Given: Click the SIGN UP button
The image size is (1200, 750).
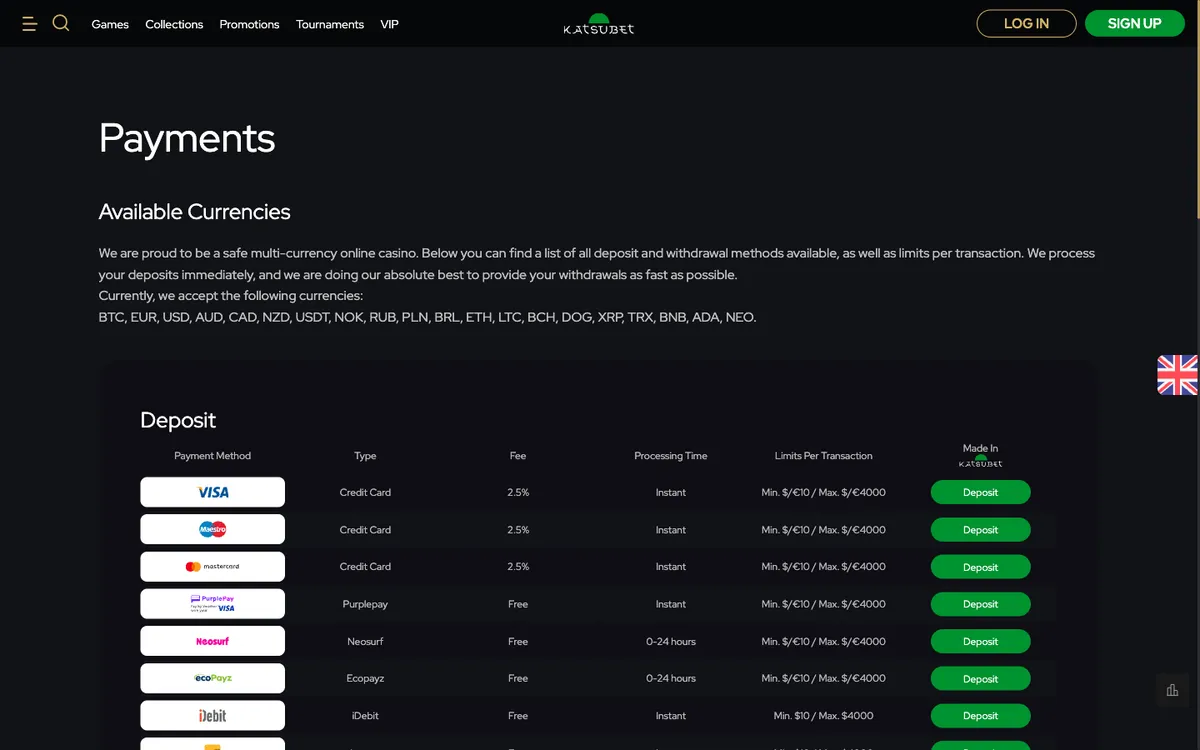Looking at the screenshot, I should [1135, 23].
